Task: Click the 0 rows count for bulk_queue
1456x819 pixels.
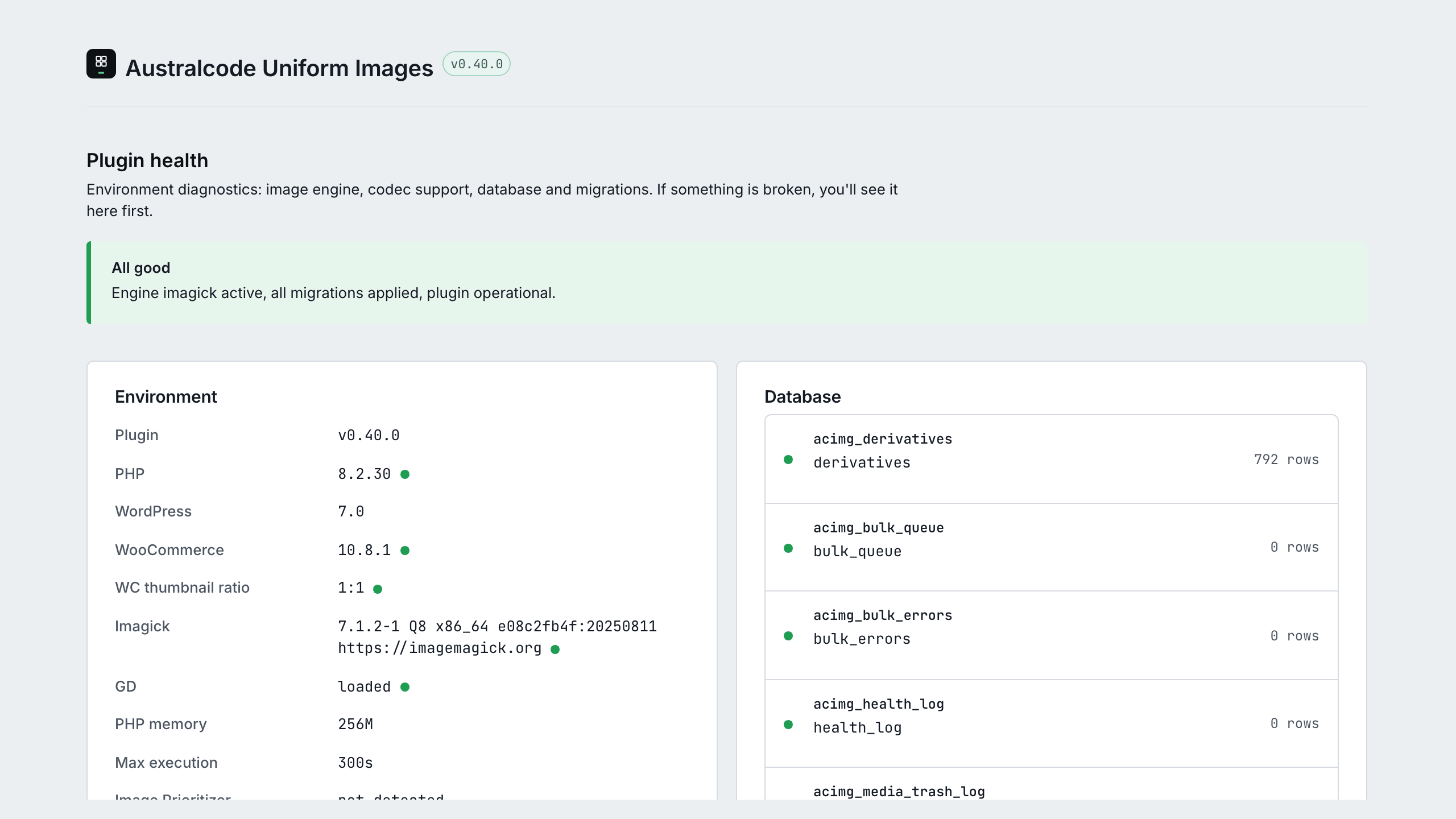Action: click(1294, 547)
